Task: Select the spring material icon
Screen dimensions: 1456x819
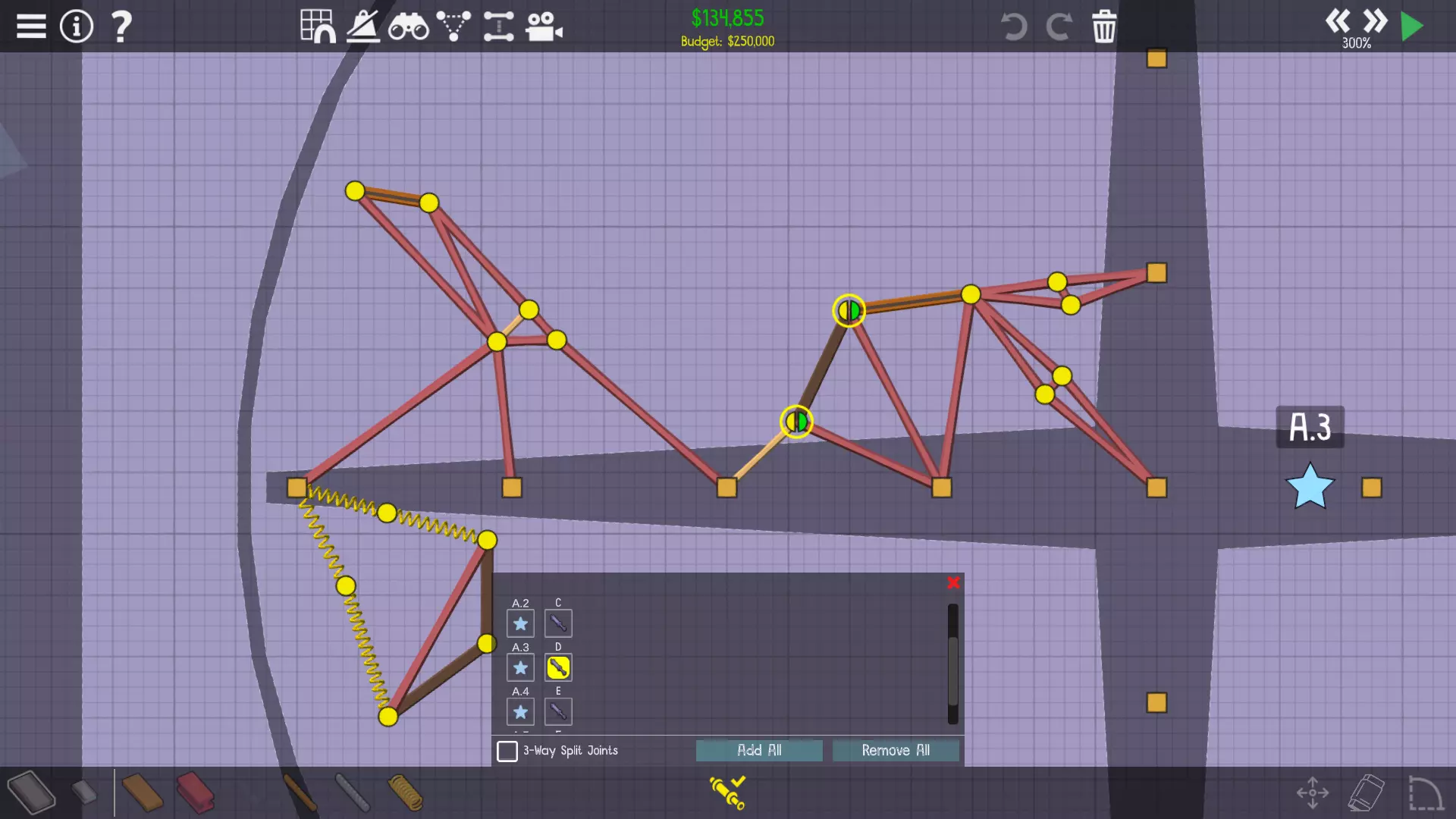Action: click(406, 792)
